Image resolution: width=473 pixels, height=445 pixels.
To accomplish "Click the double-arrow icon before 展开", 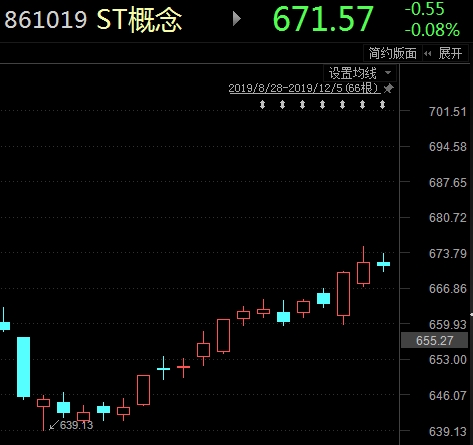I will pyautogui.click(x=428, y=53).
